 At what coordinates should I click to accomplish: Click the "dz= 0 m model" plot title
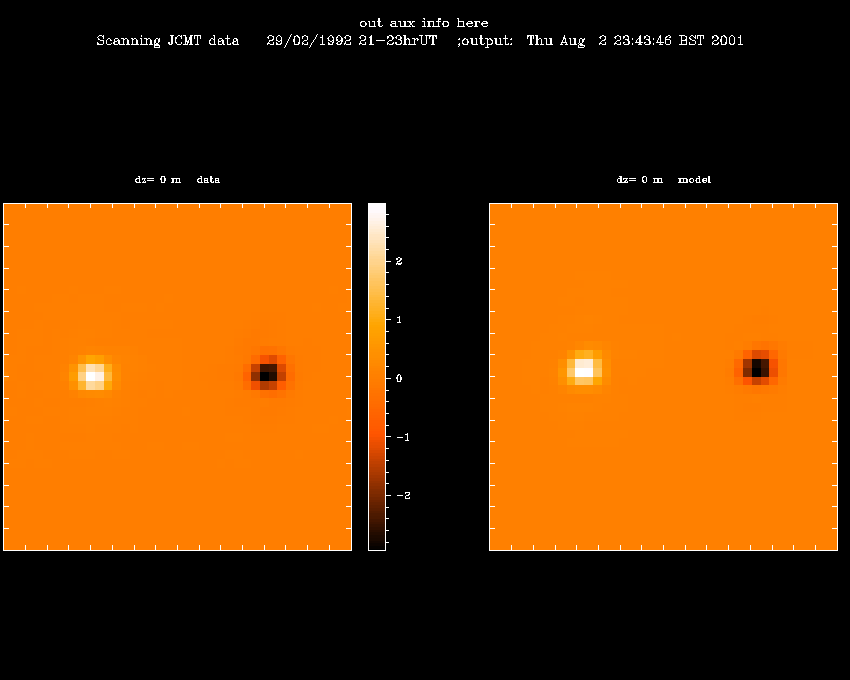(x=663, y=180)
